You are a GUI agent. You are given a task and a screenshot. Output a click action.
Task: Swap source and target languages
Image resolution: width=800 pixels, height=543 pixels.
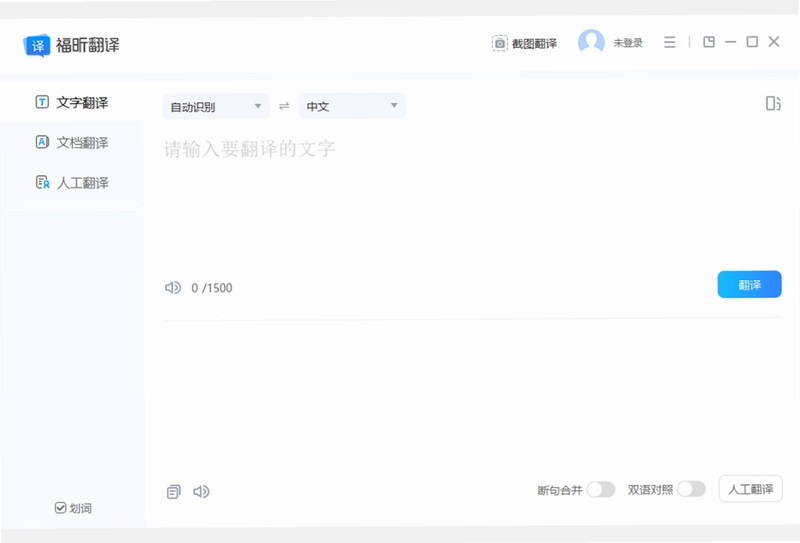pyautogui.click(x=284, y=106)
